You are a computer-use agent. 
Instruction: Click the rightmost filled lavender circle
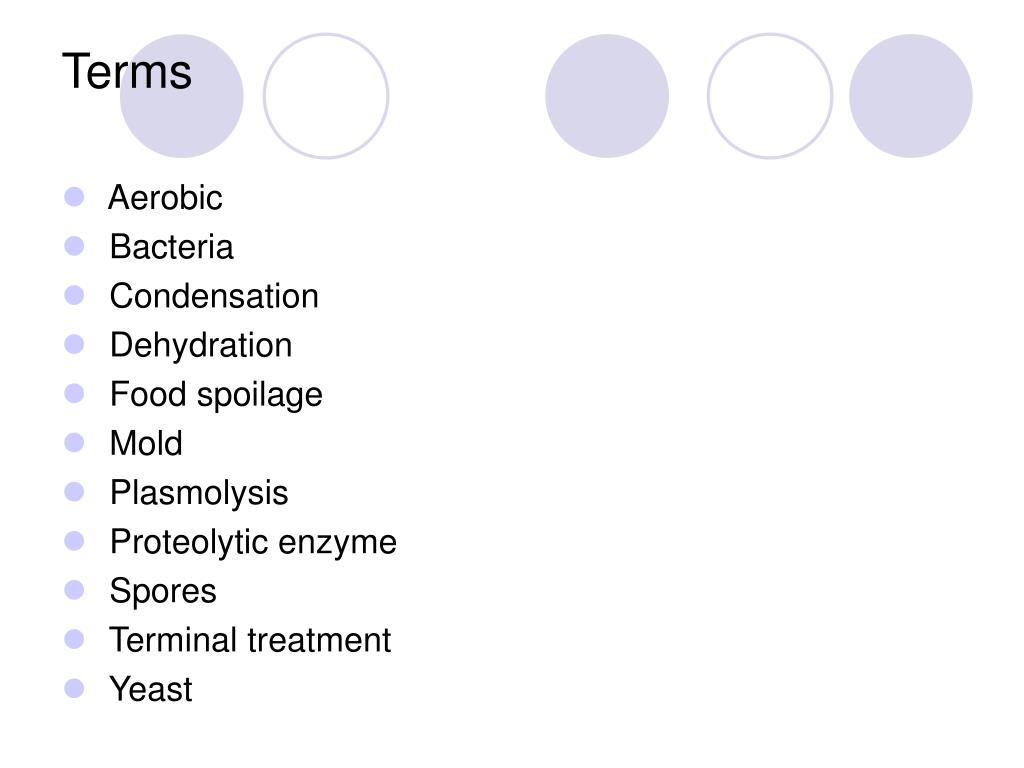click(910, 96)
